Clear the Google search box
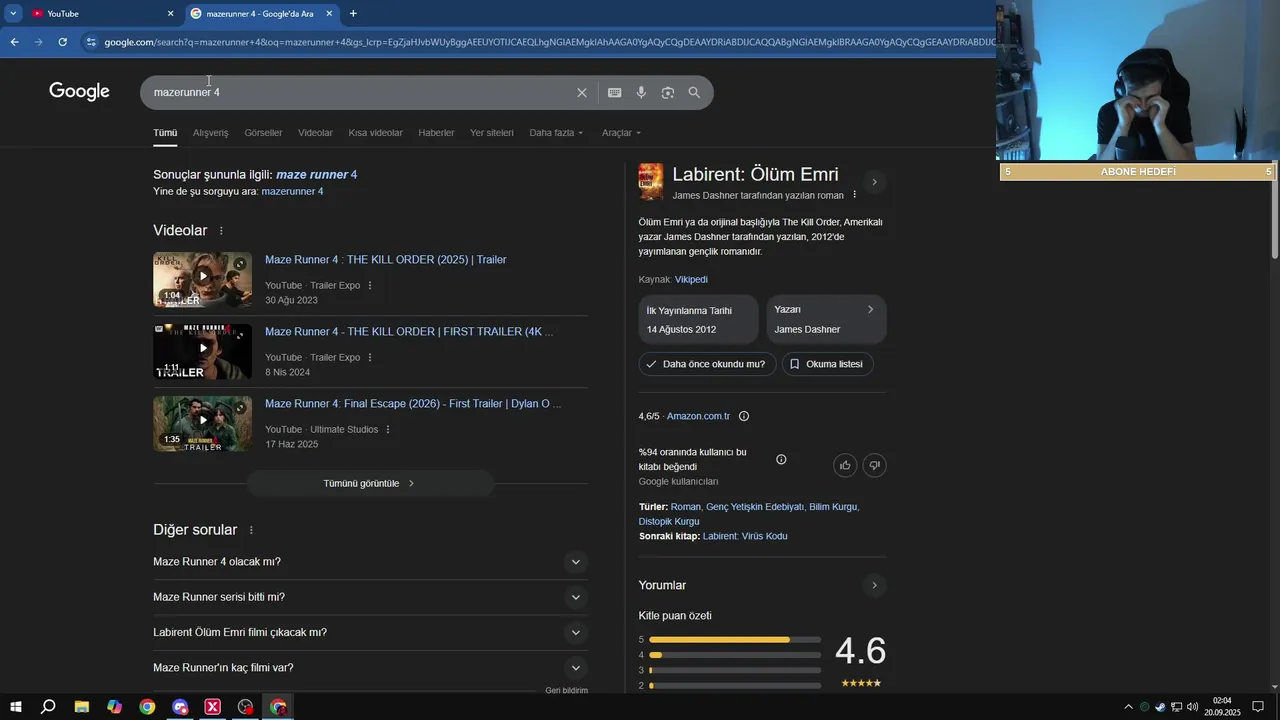This screenshot has width=1280, height=720. [x=582, y=92]
